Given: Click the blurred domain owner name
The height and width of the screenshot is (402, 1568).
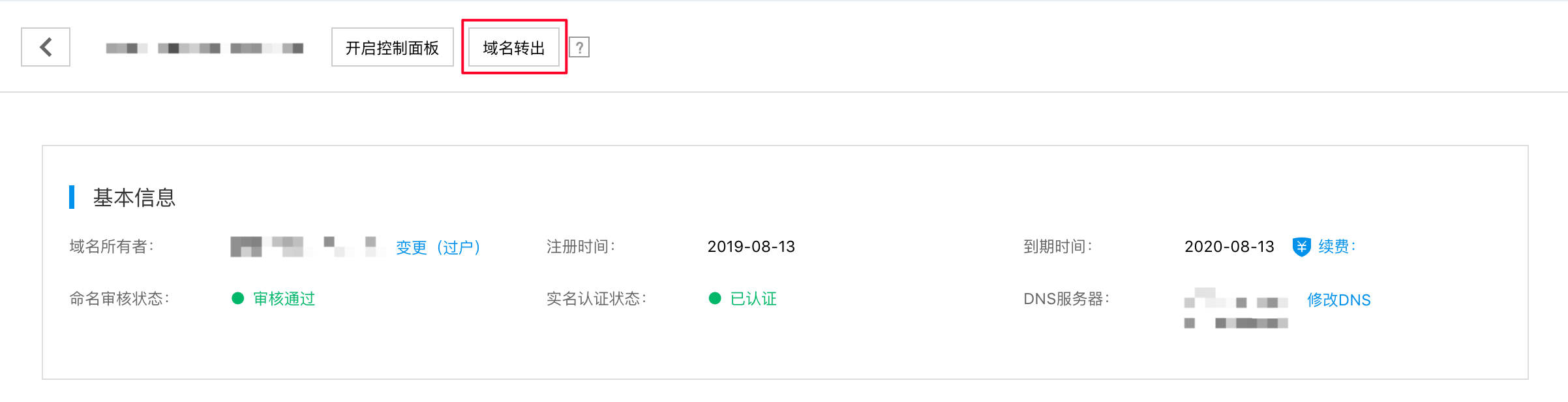Looking at the screenshot, I should pos(304,247).
